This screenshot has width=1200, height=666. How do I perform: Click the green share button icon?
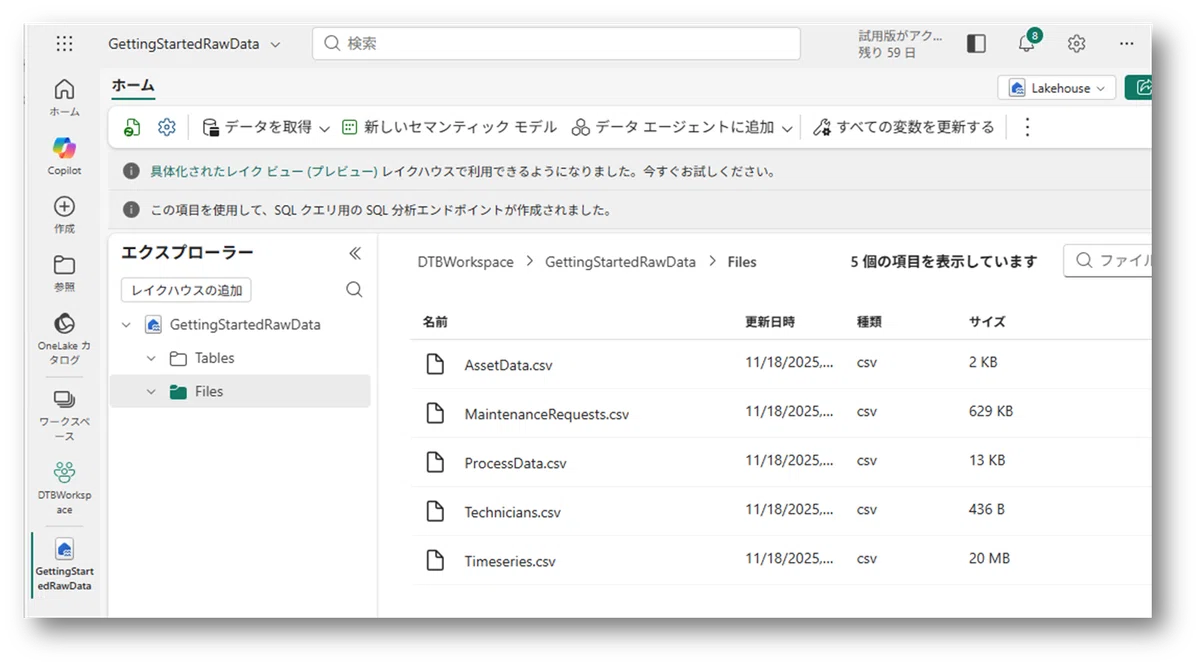tap(1139, 88)
